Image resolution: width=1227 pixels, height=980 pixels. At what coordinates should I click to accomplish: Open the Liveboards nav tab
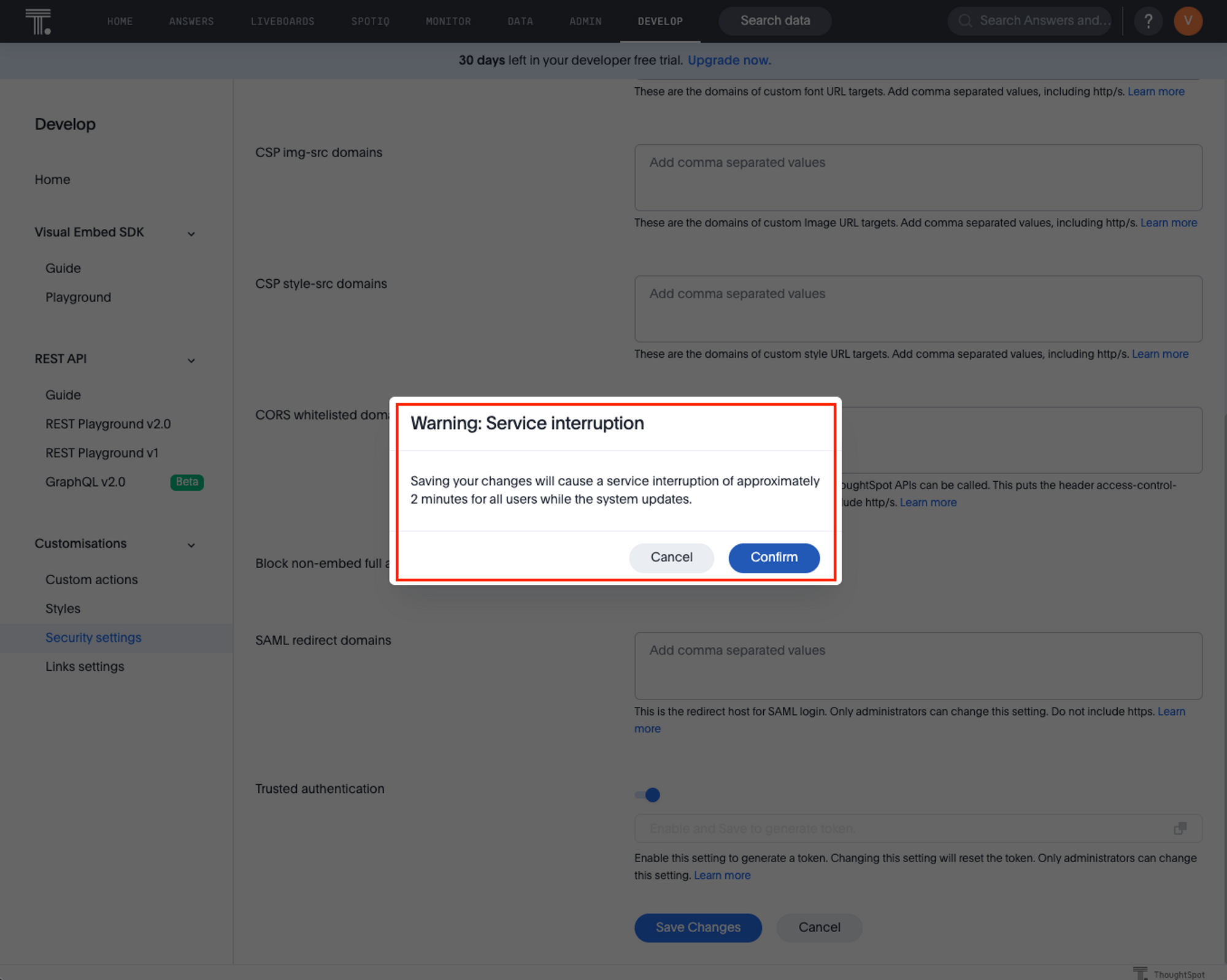coord(282,21)
